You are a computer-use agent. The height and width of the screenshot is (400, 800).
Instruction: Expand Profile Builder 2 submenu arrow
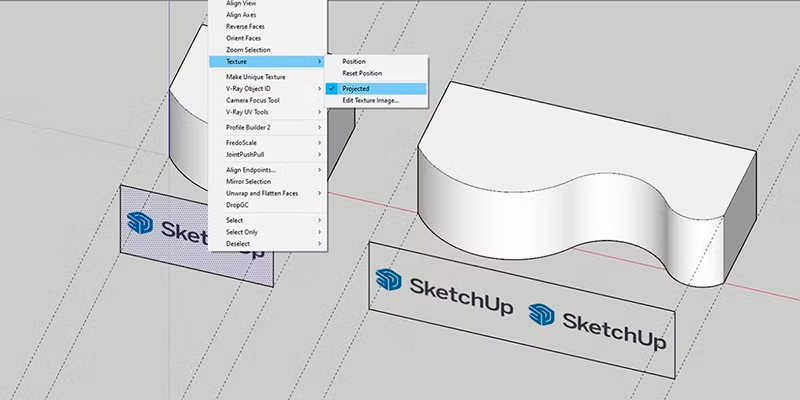319,128
